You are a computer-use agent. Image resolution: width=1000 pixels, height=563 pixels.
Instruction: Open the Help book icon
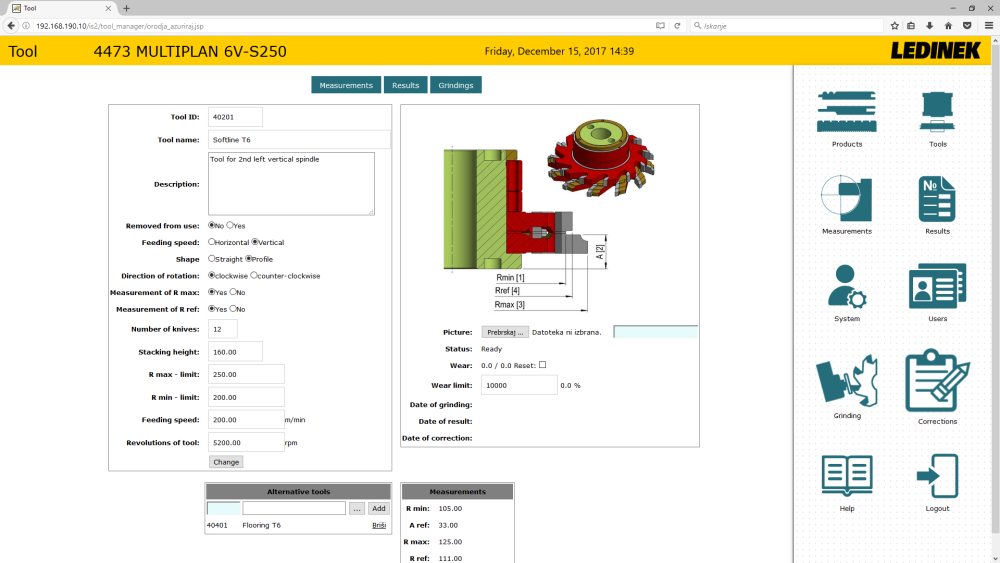pyautogui.click(x=846, y=476)
